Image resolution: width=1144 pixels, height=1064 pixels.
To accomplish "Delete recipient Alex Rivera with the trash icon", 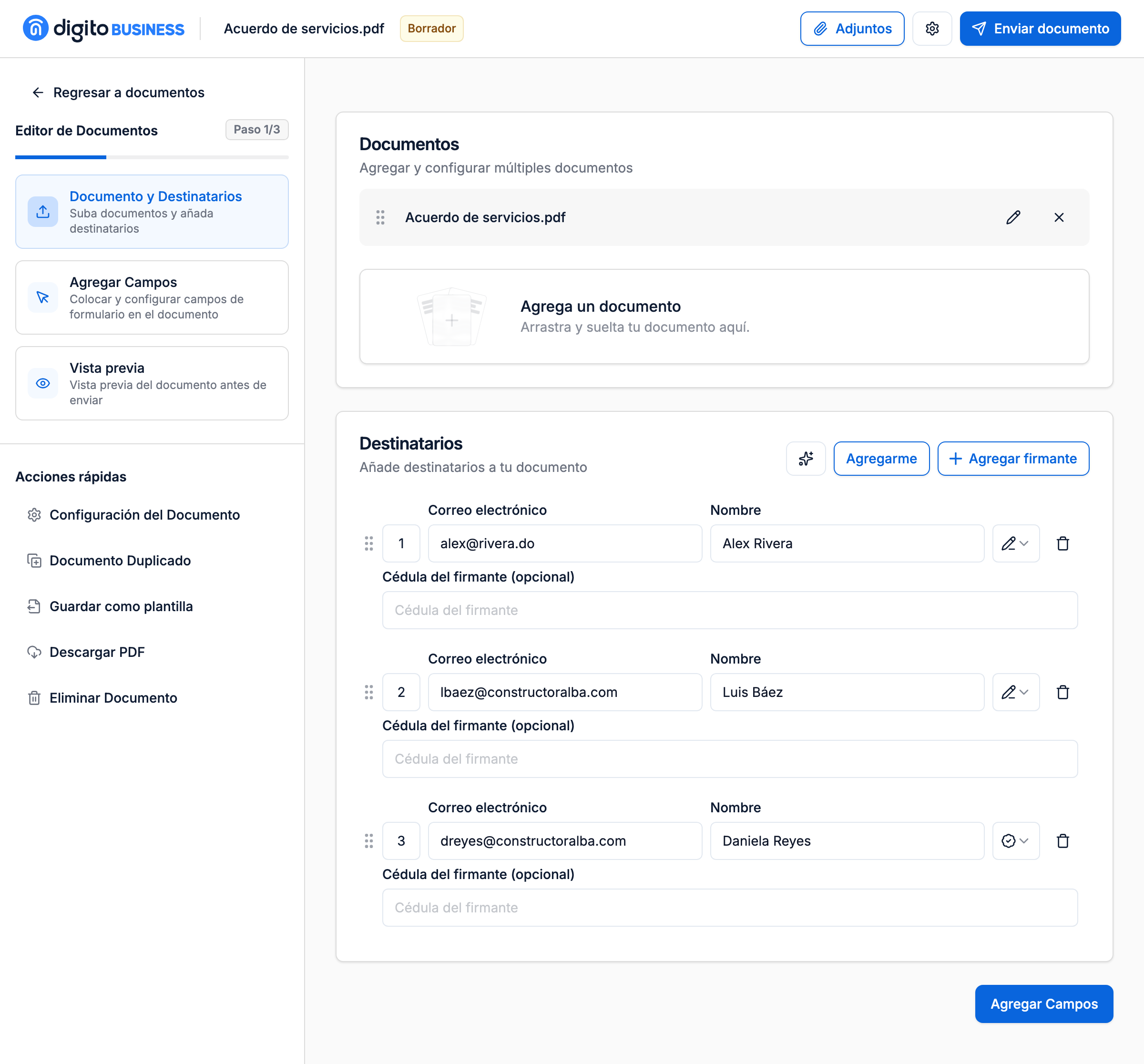I will click(1062, 543).
